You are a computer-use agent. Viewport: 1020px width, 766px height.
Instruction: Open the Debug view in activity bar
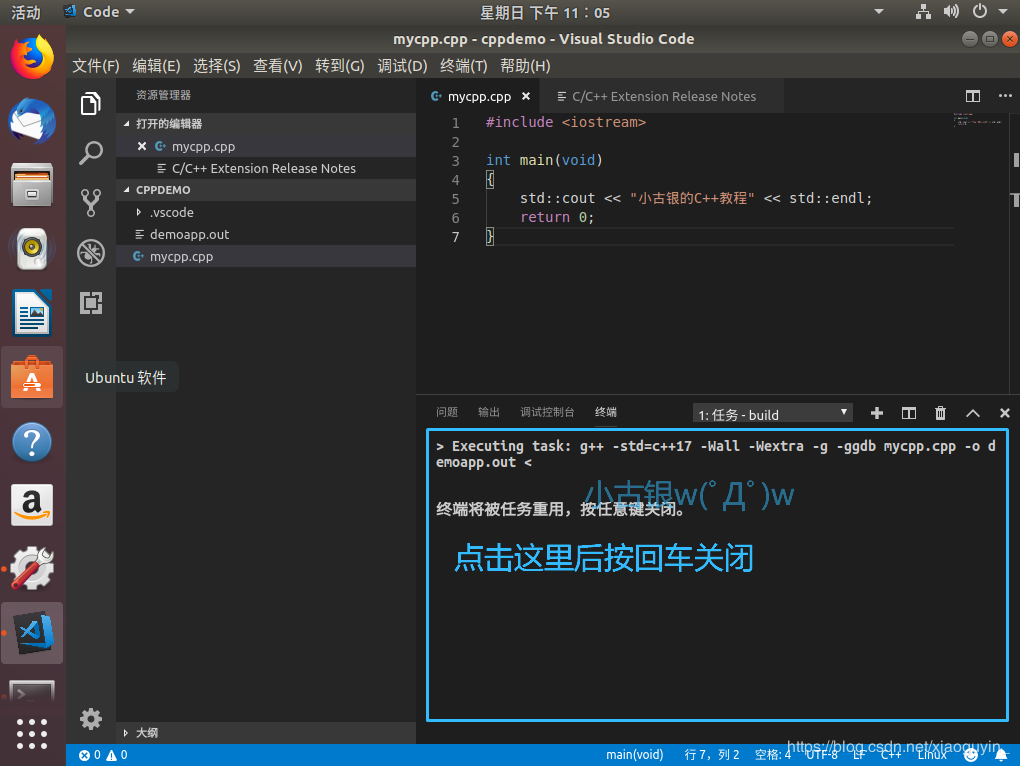pyautogui.click(x=90, y=253)
